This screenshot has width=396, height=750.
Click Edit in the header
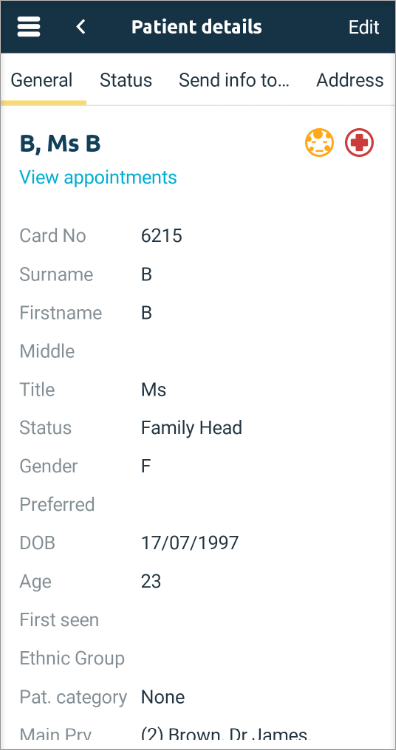(x=363, y=27)
